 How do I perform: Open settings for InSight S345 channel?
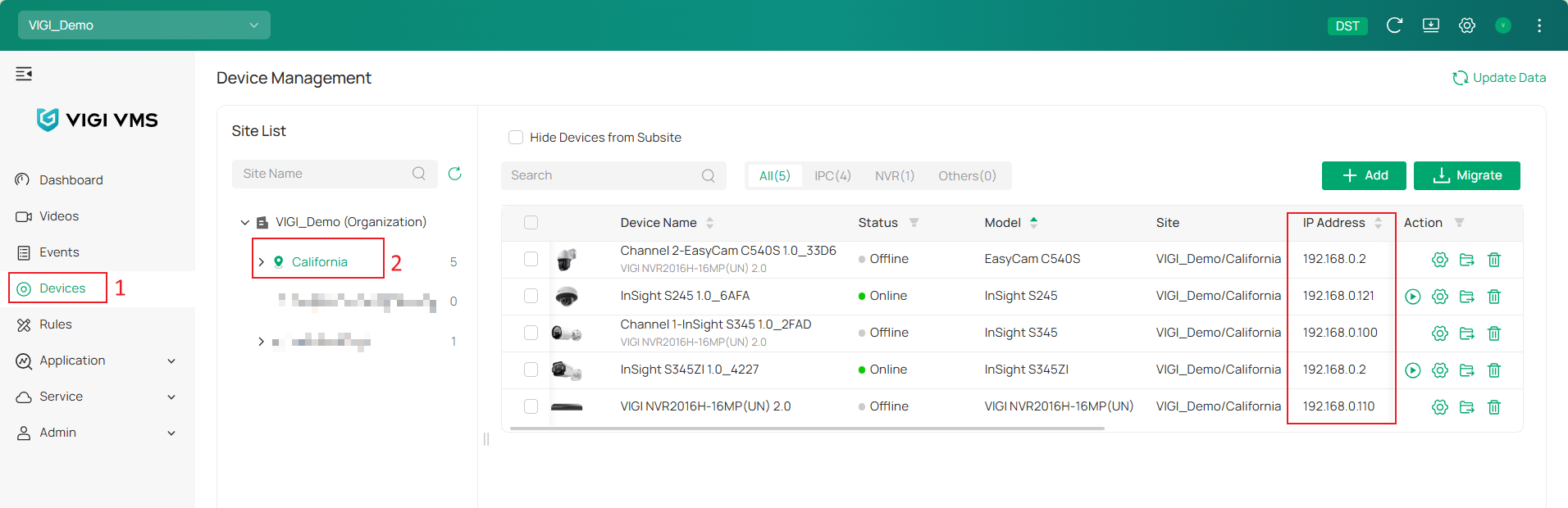[x=1440, y=333]
